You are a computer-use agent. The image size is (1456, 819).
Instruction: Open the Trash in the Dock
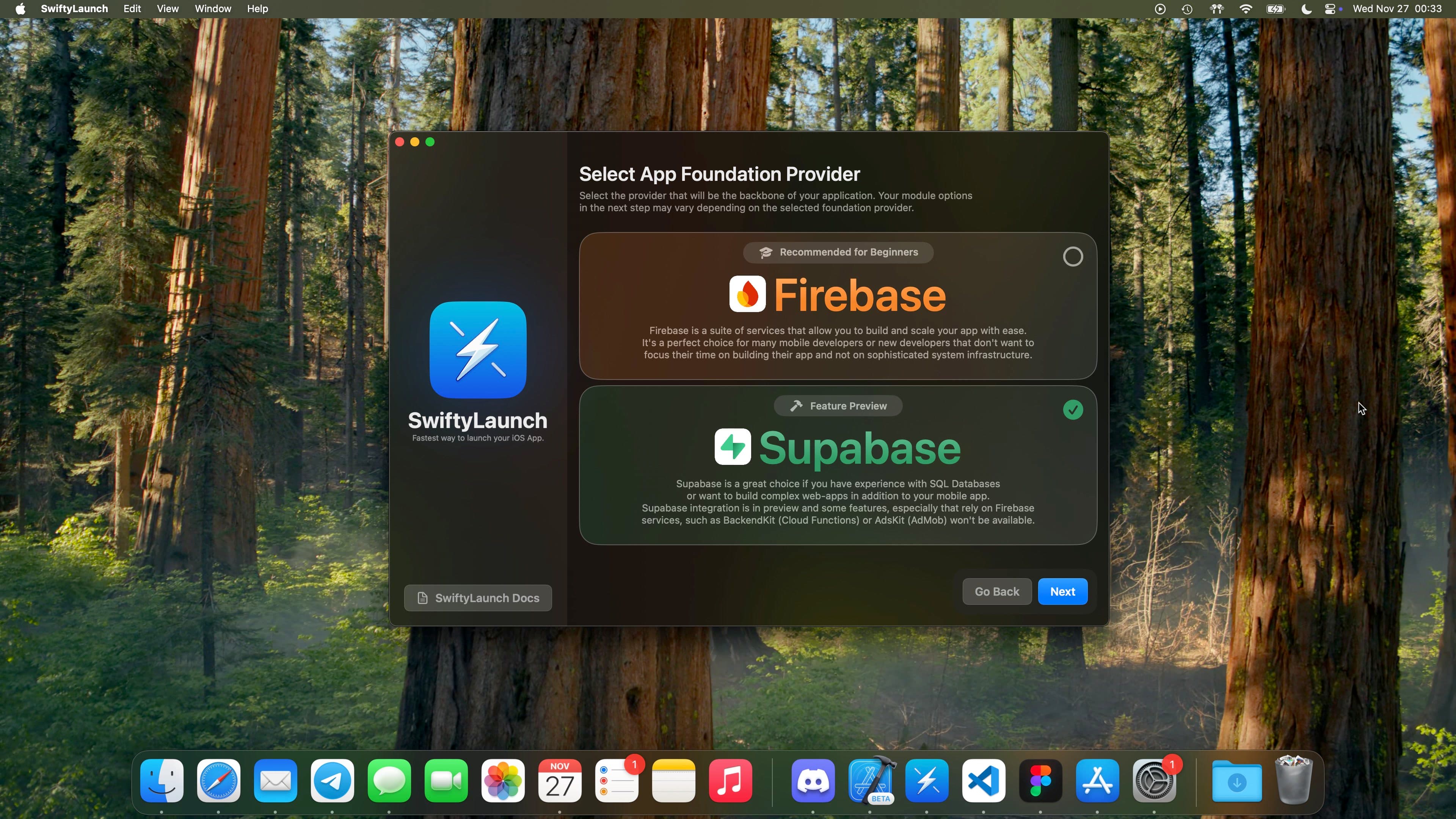pyautogui.click(x=1294, y=781)
